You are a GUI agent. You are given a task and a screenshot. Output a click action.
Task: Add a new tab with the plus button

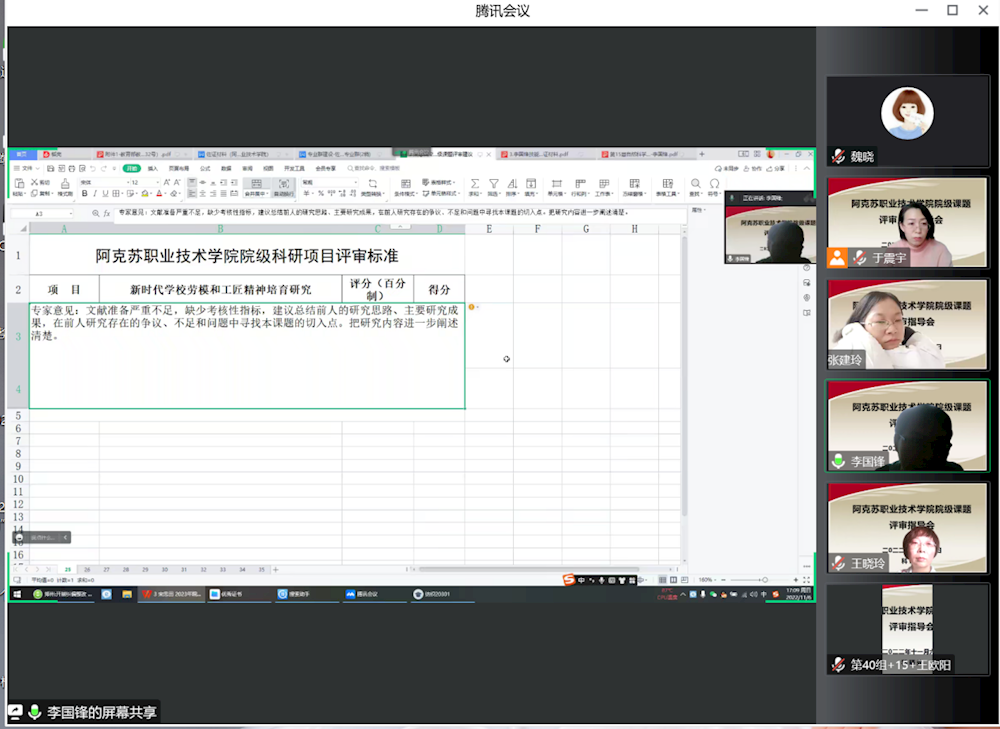pyautogui.click(x=702, y=154)
